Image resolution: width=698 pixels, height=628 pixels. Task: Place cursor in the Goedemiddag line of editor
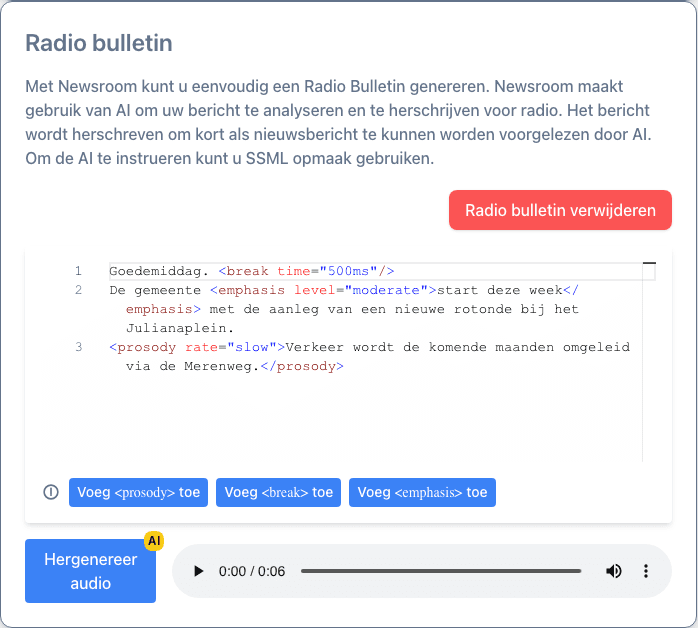tap(382, 271)
